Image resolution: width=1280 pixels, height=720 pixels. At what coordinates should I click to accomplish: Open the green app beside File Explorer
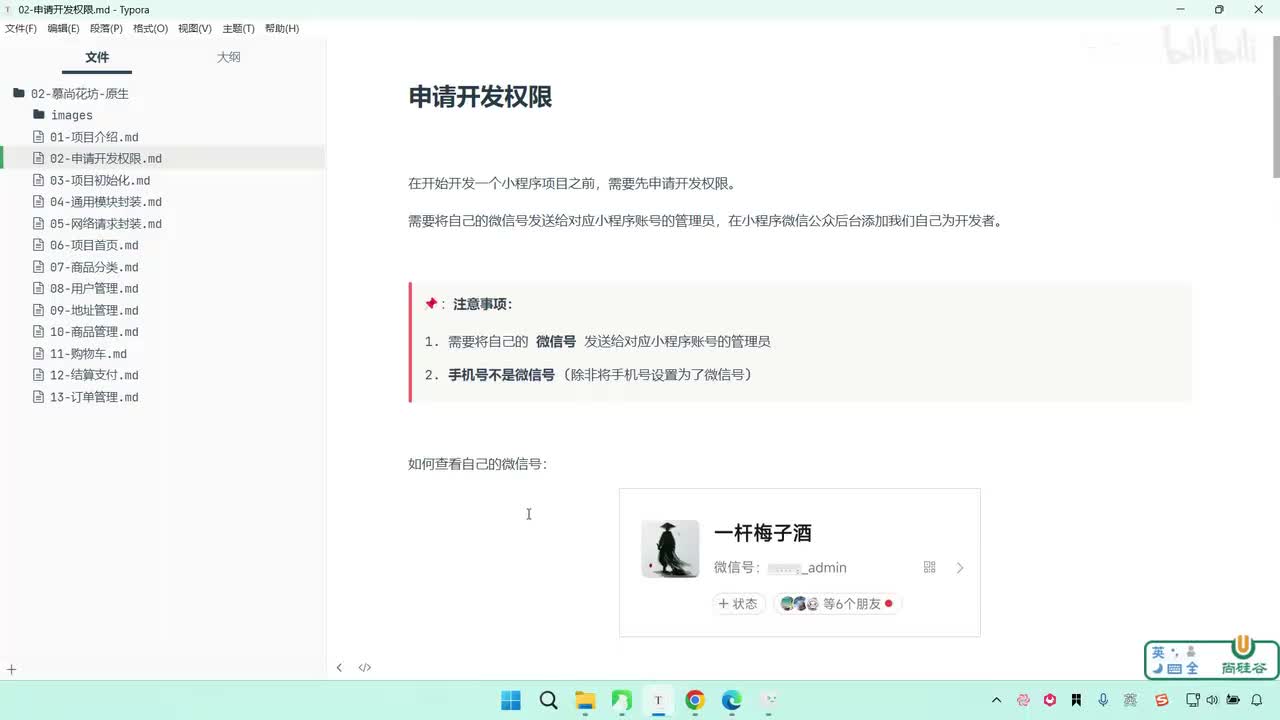[x=621, y=700]
